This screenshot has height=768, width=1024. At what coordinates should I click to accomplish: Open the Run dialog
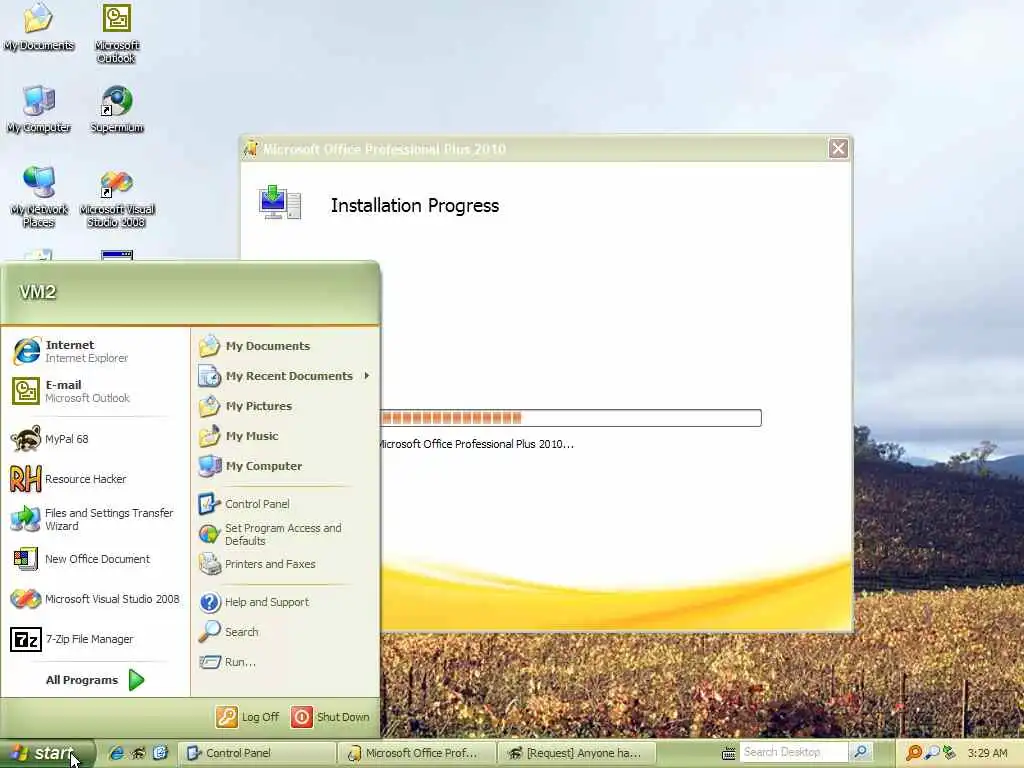click(285, 662)
